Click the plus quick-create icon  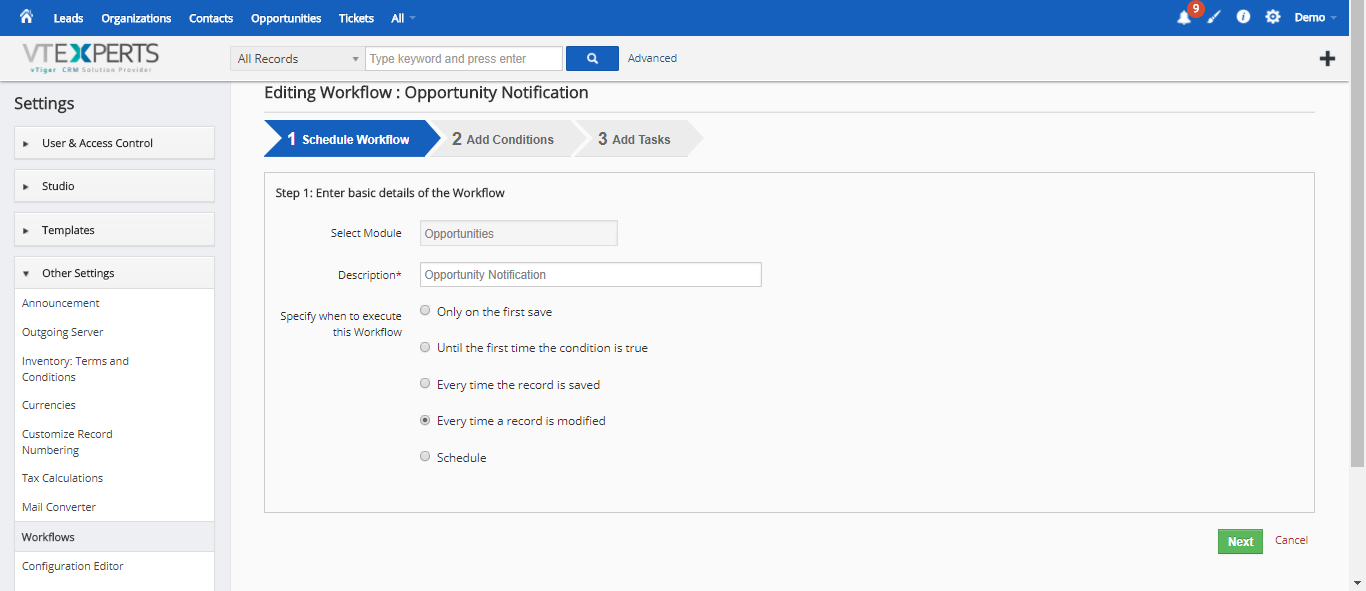coord(1327,59)
